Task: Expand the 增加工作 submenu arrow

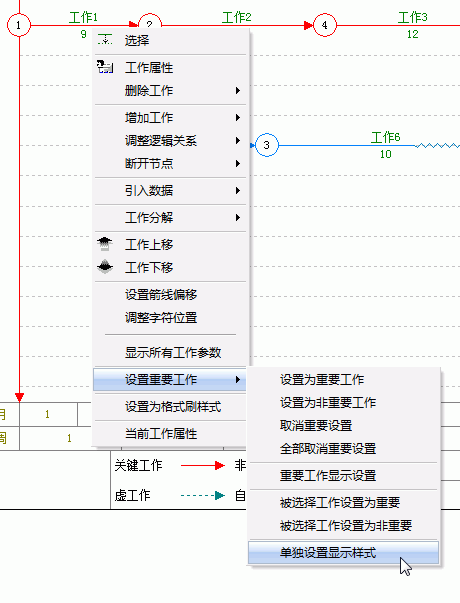Action: [x=238, y=118]
